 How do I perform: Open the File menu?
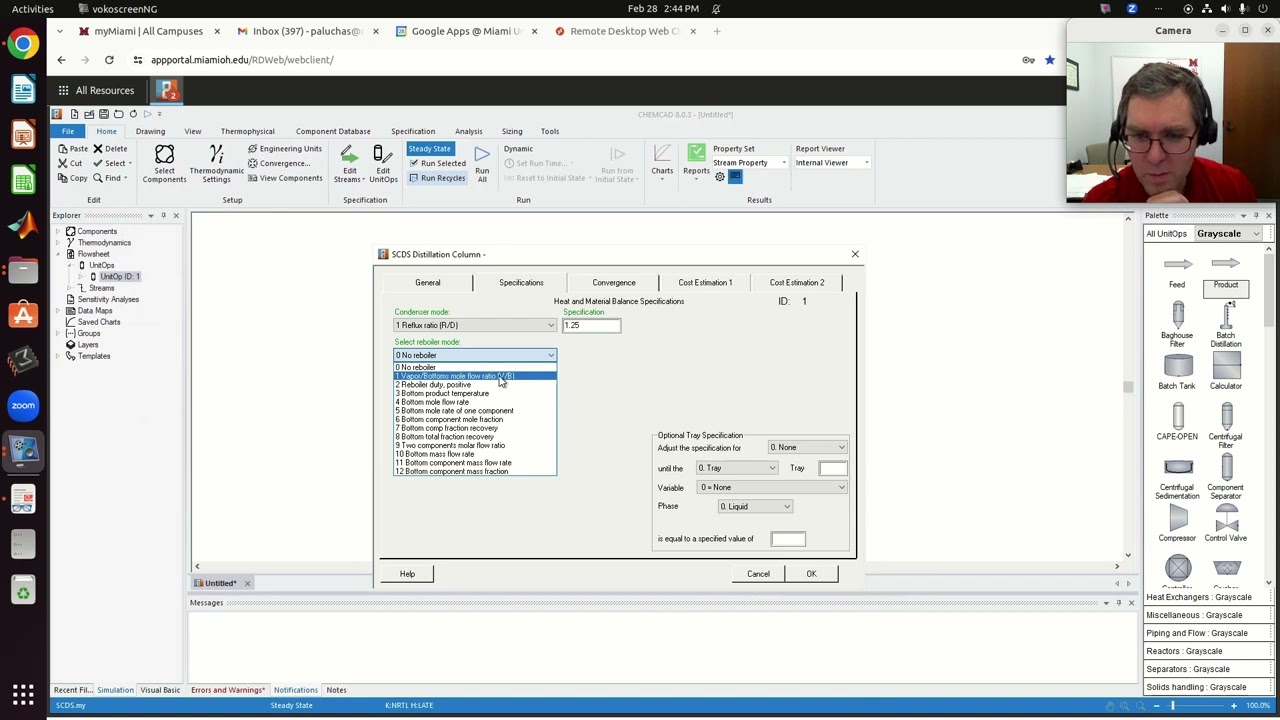pos(68,131)
